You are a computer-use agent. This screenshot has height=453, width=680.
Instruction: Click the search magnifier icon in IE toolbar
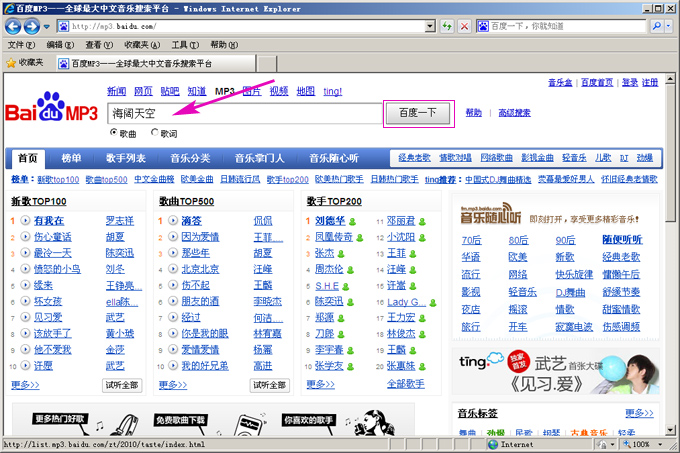(657, 26)
